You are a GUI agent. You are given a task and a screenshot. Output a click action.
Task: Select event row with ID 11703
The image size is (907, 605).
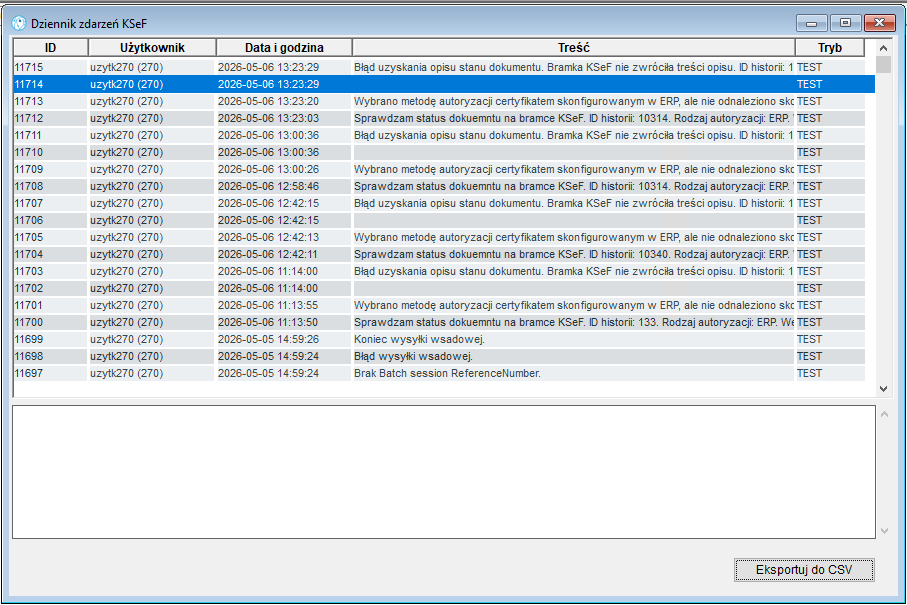pyautogui.click(x=439, y=271)
